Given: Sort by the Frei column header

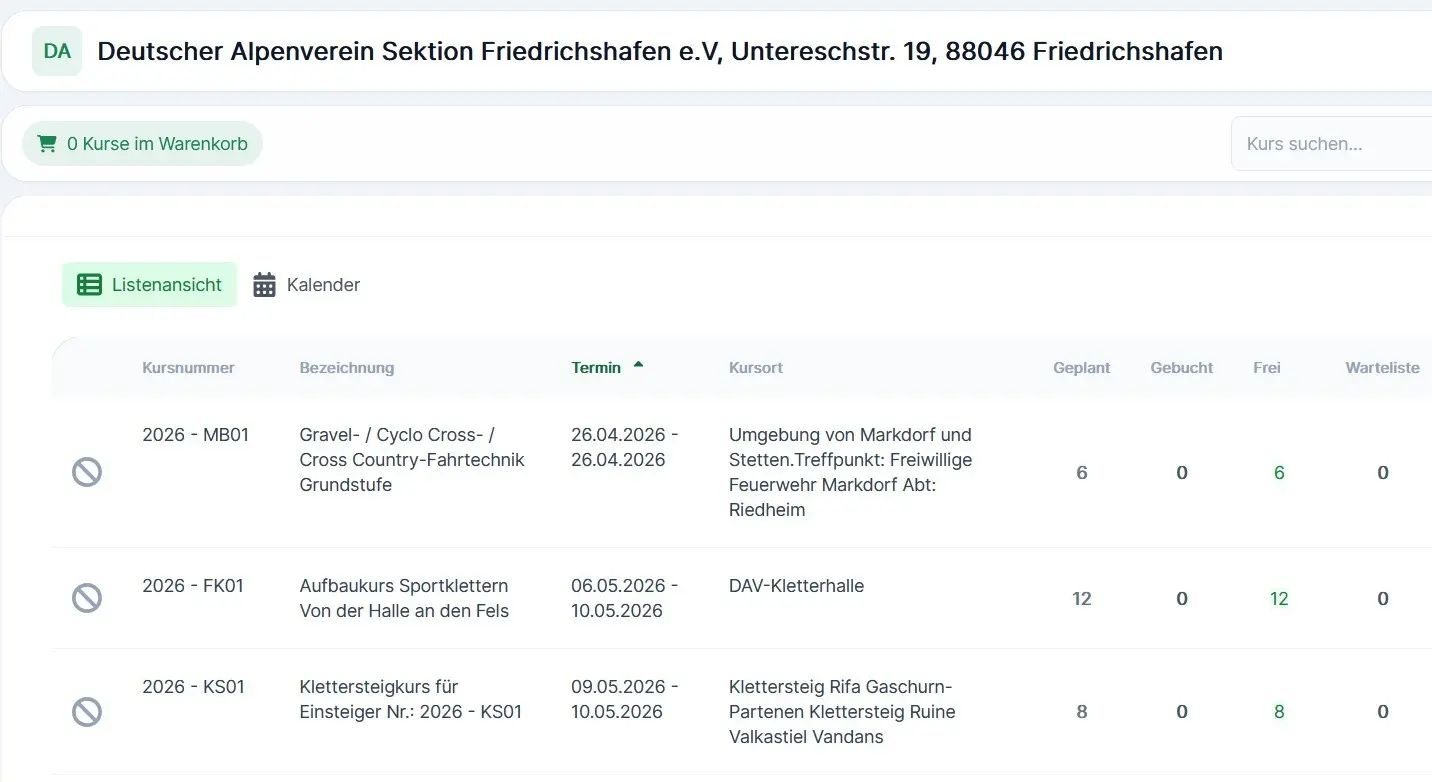Looking at the screenshot, I should pos(1266,368).
